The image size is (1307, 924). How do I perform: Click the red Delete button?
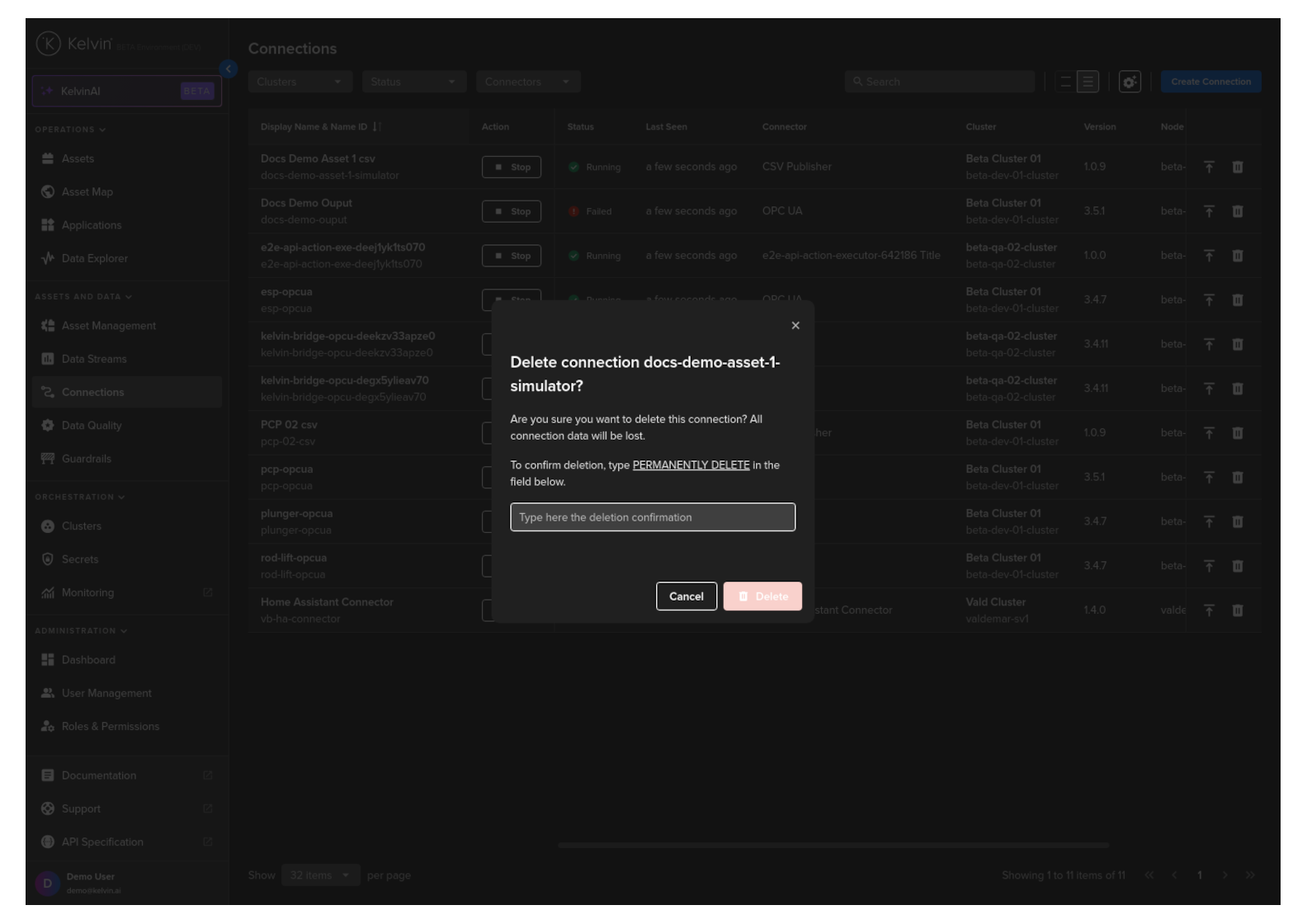point(762,596)
